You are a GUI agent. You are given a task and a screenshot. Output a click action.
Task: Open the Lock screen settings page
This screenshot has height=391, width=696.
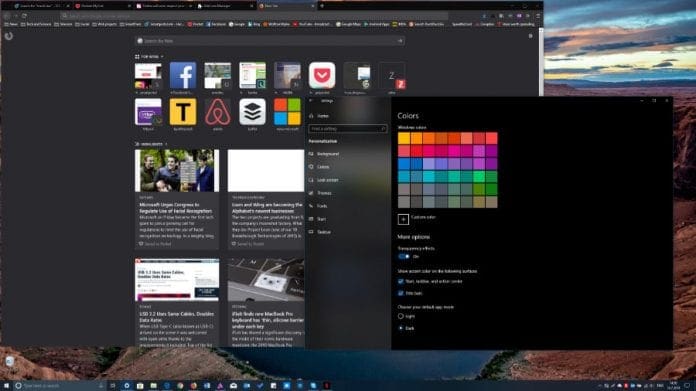pos(328,180)
